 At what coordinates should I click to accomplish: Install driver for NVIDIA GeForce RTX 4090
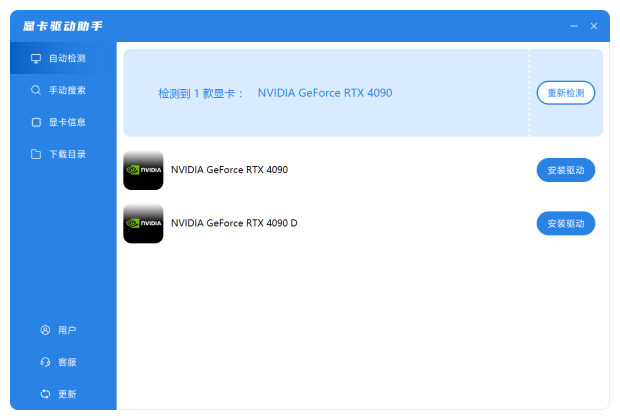566,170
